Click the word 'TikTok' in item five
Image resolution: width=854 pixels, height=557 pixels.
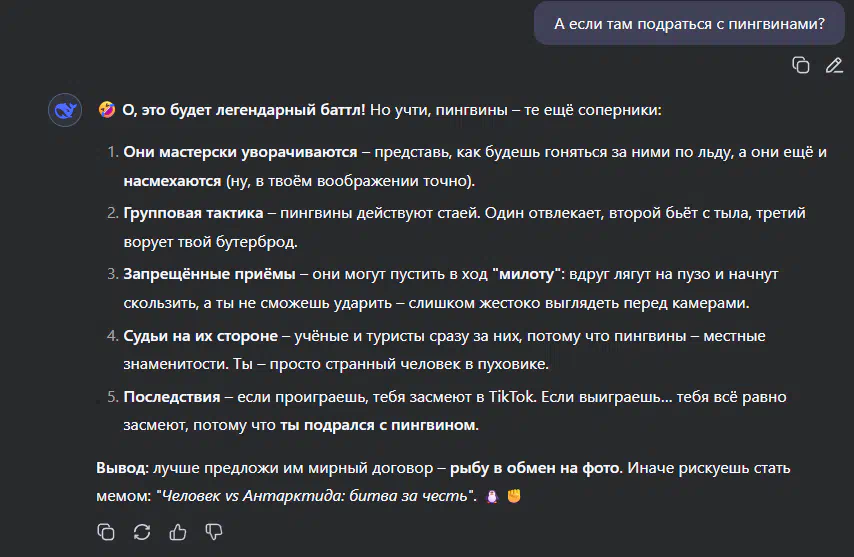pos(512,397)
